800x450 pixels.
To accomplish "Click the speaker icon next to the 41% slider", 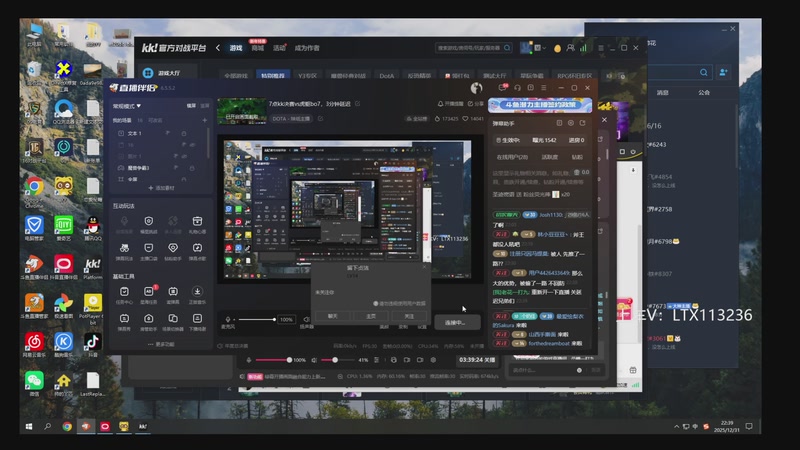I will pyautogui.click(x=314, y=360).
